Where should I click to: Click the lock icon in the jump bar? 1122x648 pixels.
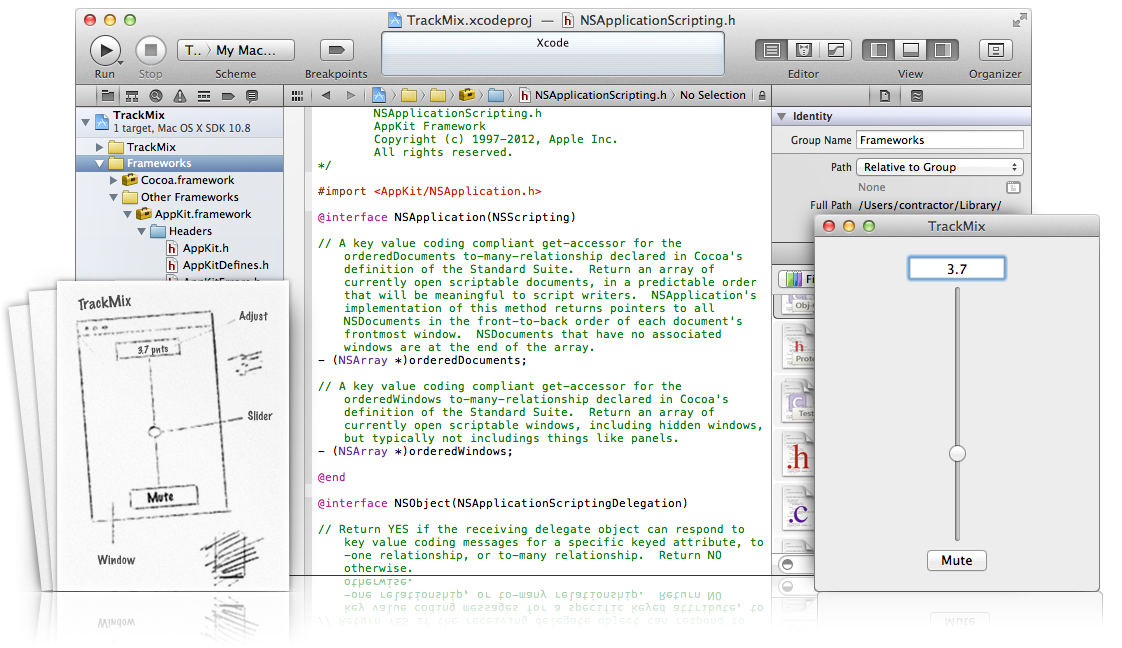(762, 96)
